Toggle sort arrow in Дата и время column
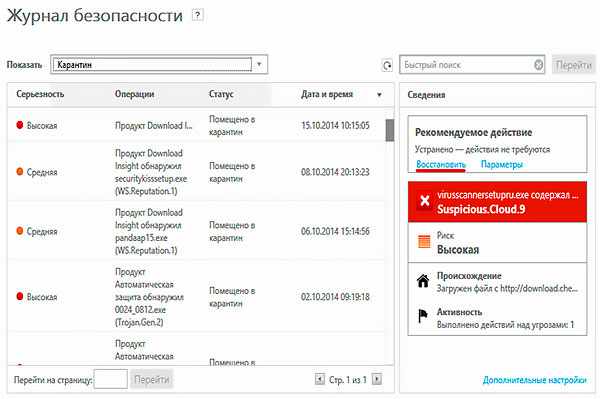This screenshot has height=399, width=600. [x=379, y=94]
